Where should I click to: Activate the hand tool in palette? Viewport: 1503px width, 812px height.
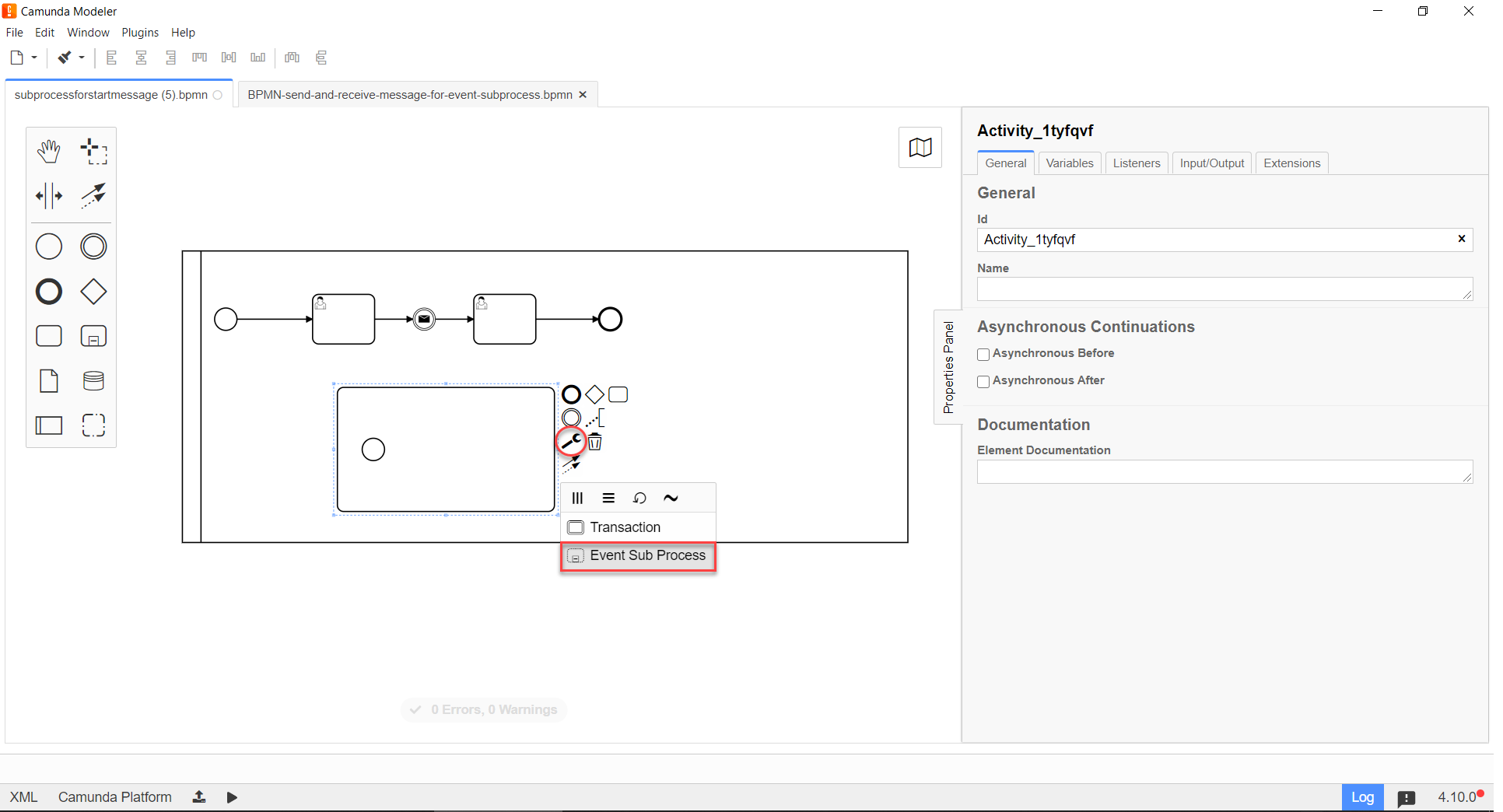[49, 152]
